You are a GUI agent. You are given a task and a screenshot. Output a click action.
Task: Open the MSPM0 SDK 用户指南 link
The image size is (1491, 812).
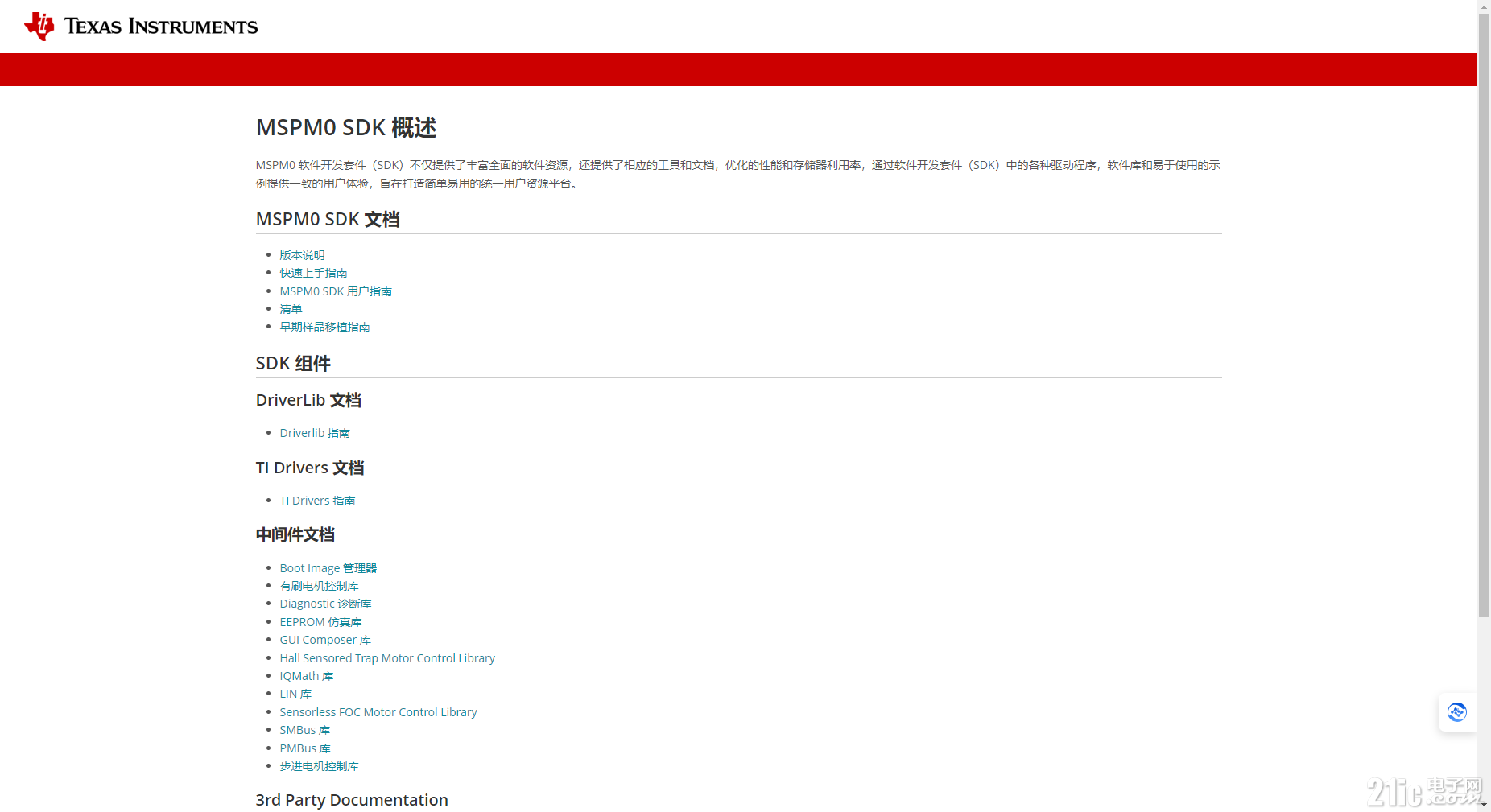(336, 291)
